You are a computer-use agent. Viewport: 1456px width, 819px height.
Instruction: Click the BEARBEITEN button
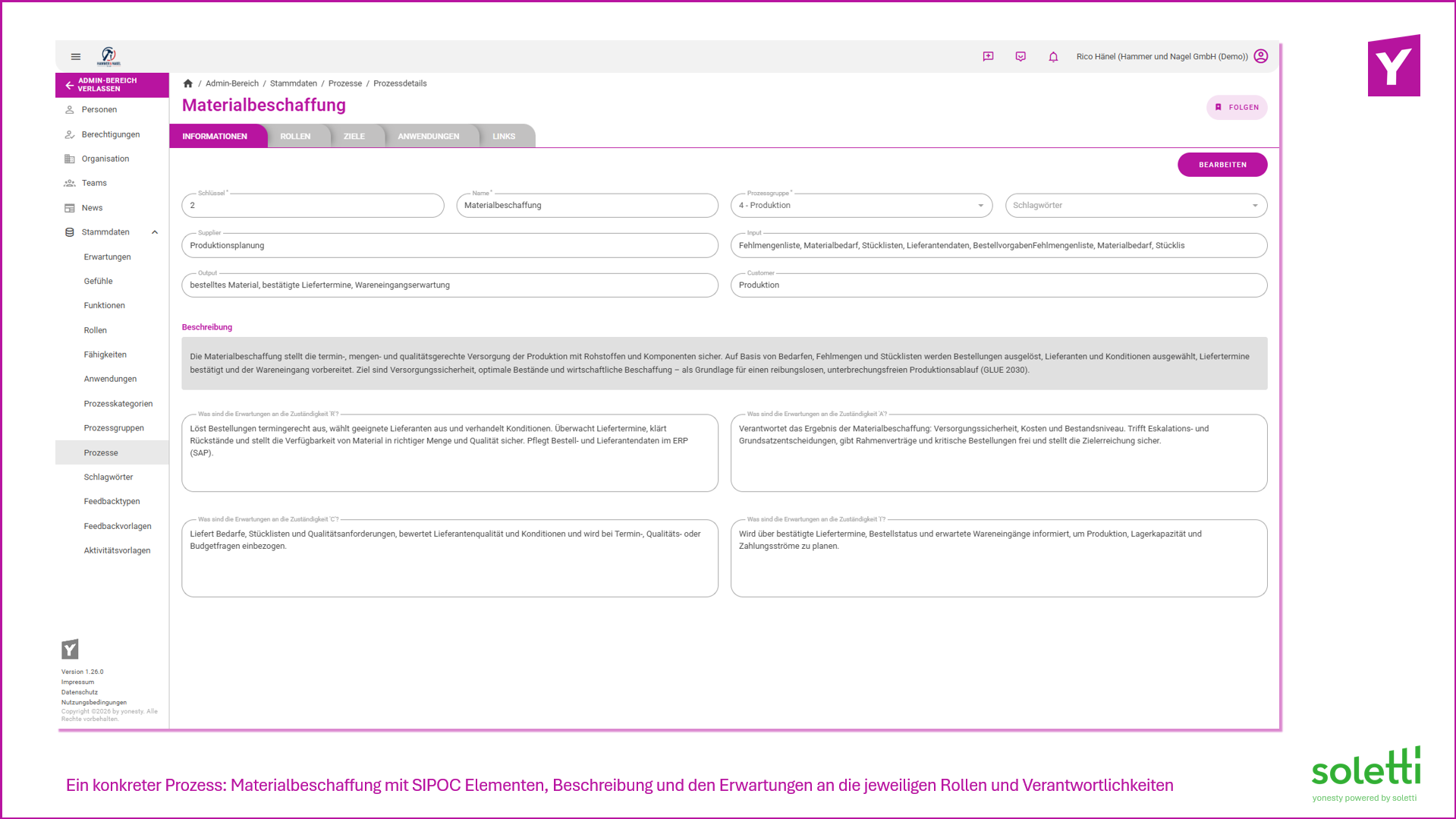coord(1222,165)
